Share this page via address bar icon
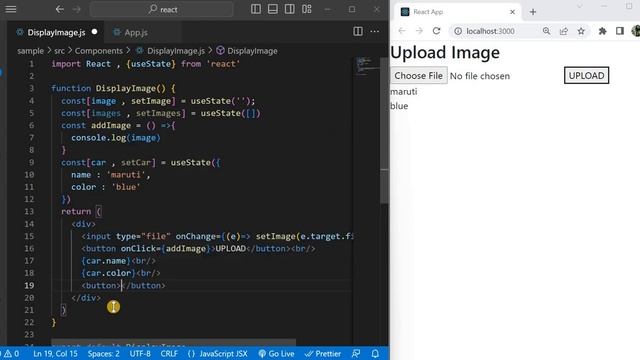The width and height of the screenshot is (640, 360). click(x=564, y=31)
